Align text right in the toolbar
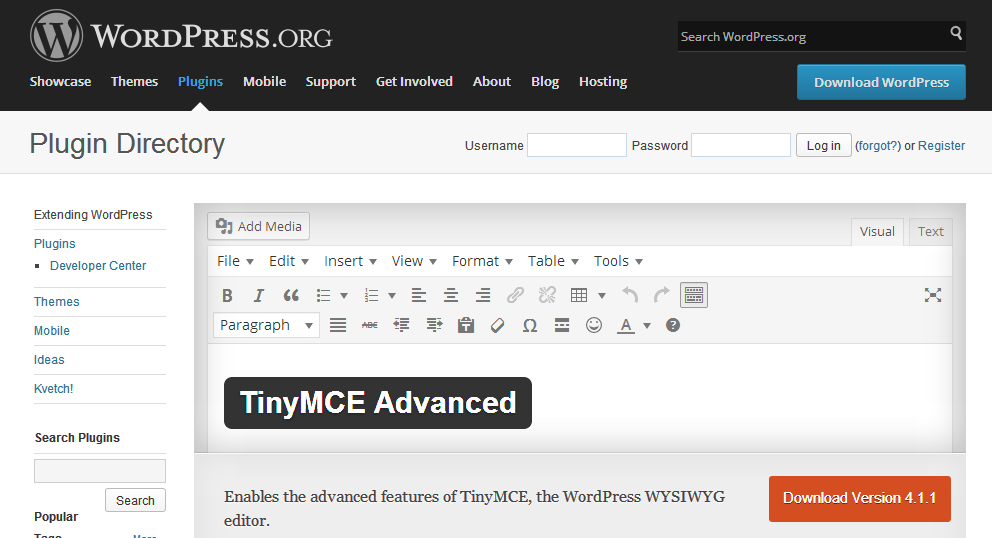 (x=483, y=296)
